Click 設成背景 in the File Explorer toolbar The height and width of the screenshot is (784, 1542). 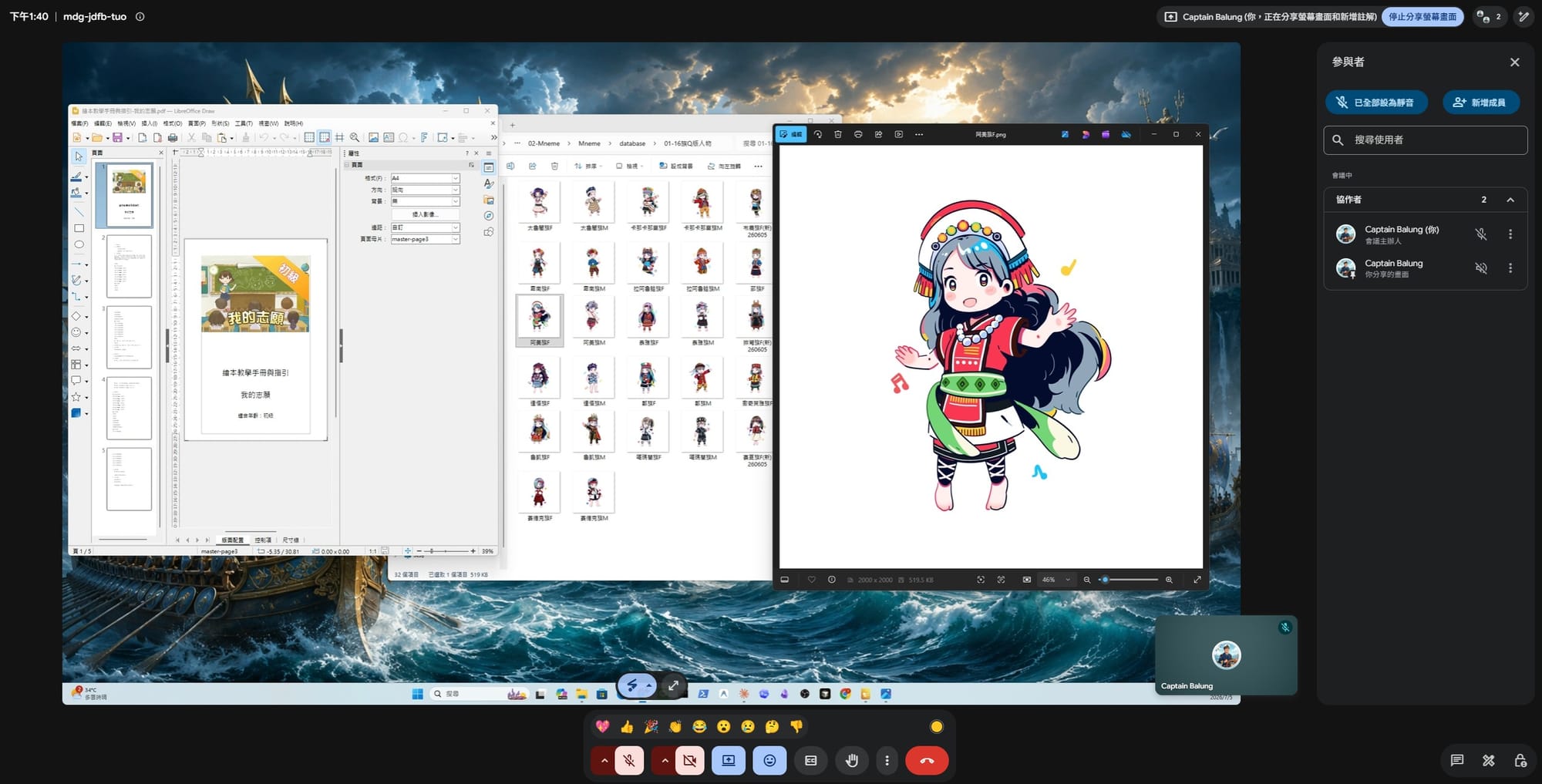click(x=676, y=166)
